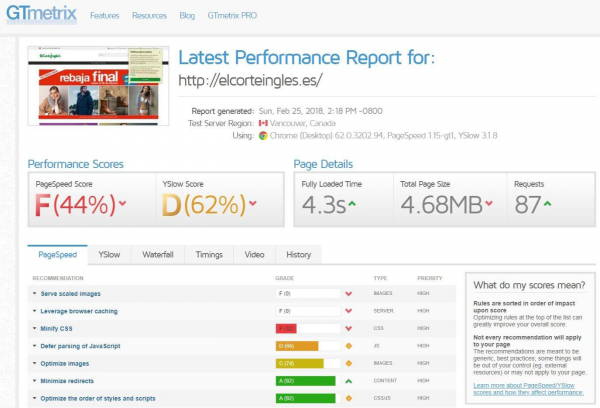Click Optimize images yellow grade bar C (74)
Screen dimensions: 600x408
click(x=300, y=363)
